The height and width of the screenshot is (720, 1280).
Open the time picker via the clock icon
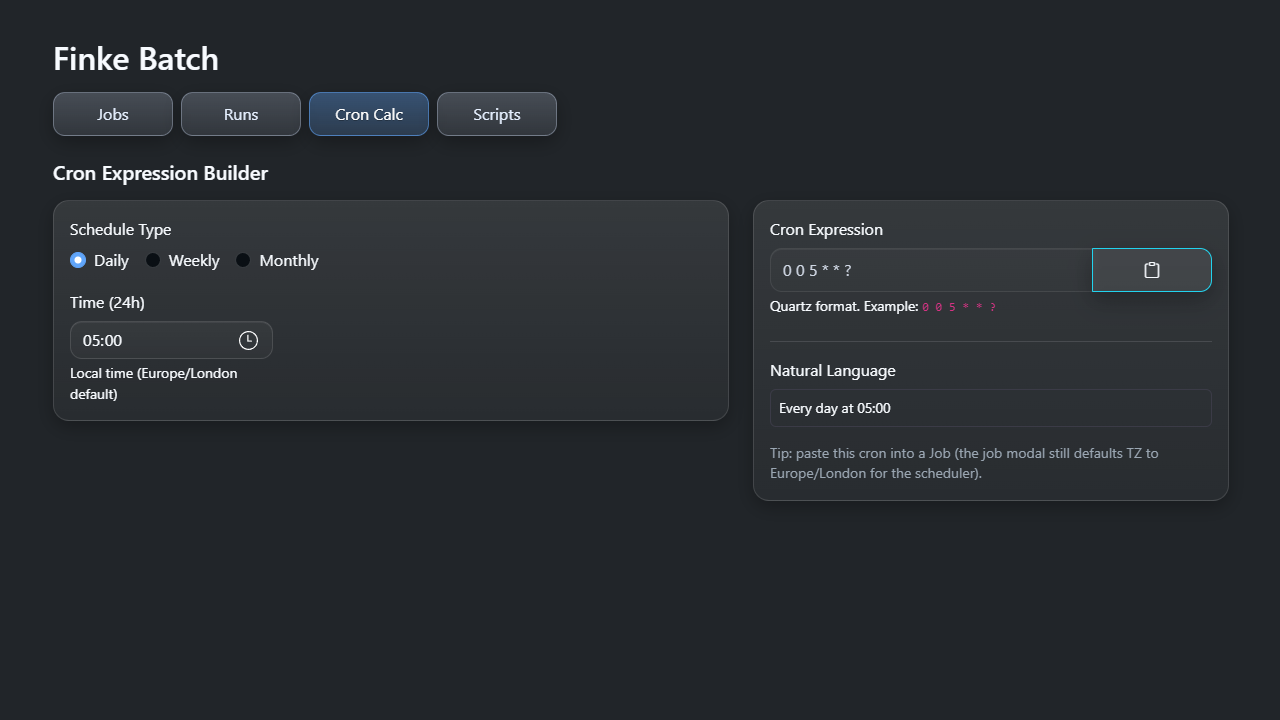click(x=247, y=340)
